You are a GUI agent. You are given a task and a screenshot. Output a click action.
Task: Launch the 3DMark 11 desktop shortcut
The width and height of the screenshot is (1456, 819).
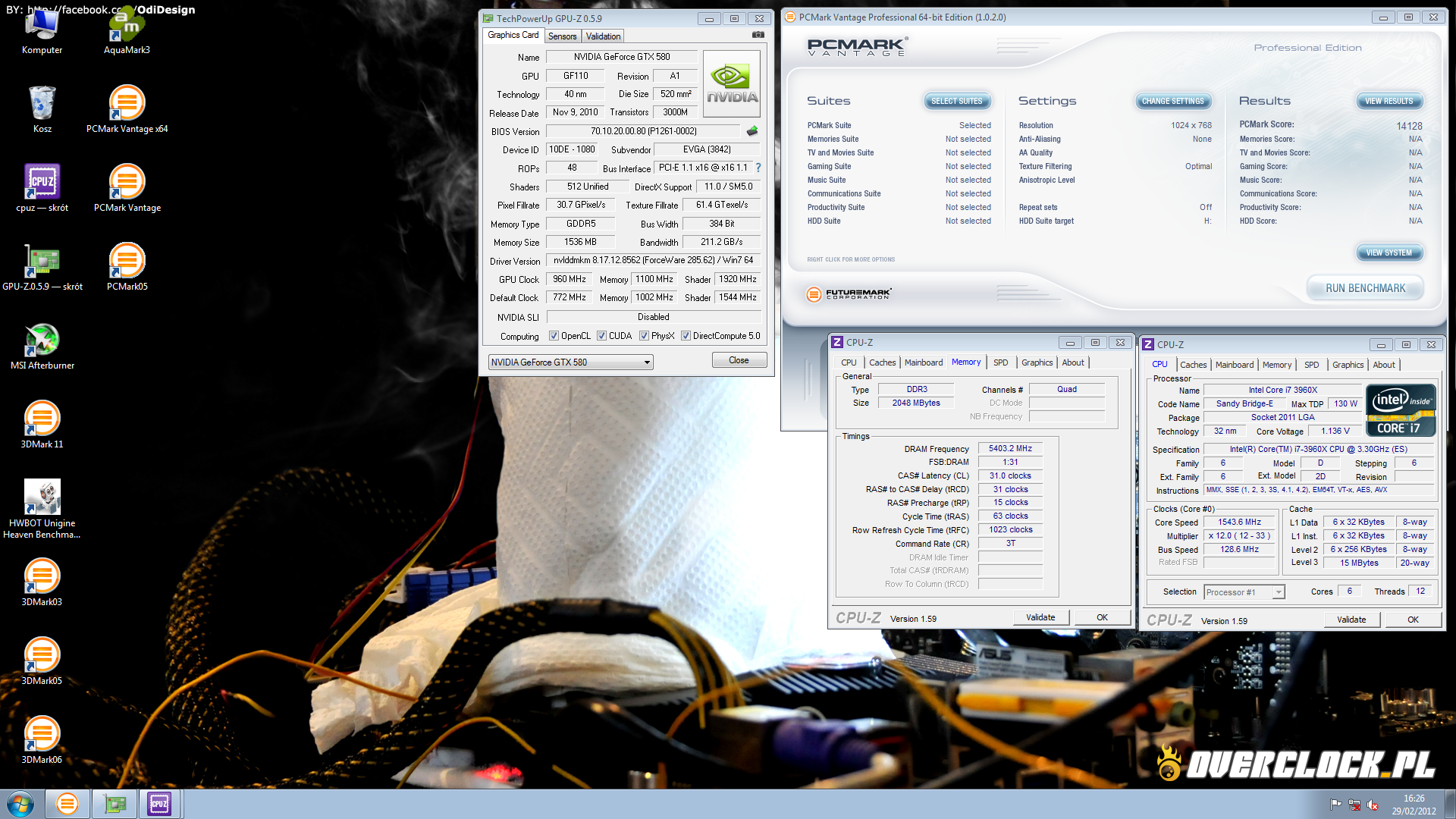[x=42, y=425]
